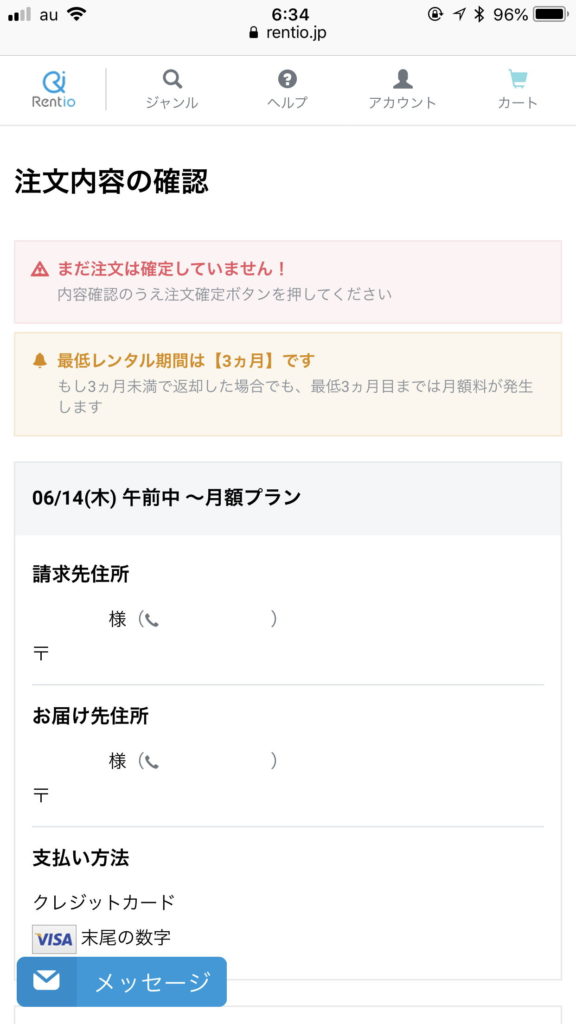Screen dimensions: 576x1024
Task: Tap the rentio.jp address bar
Action: point(288,33)
